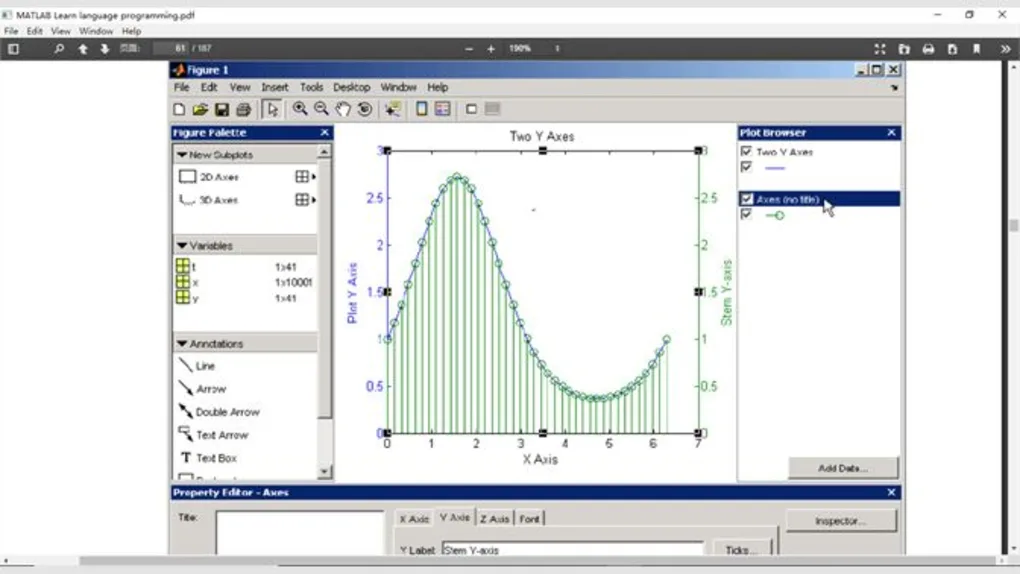Screen dimensions: 1020x574
Task: Select the Pan hand tool
Action: 343,109
